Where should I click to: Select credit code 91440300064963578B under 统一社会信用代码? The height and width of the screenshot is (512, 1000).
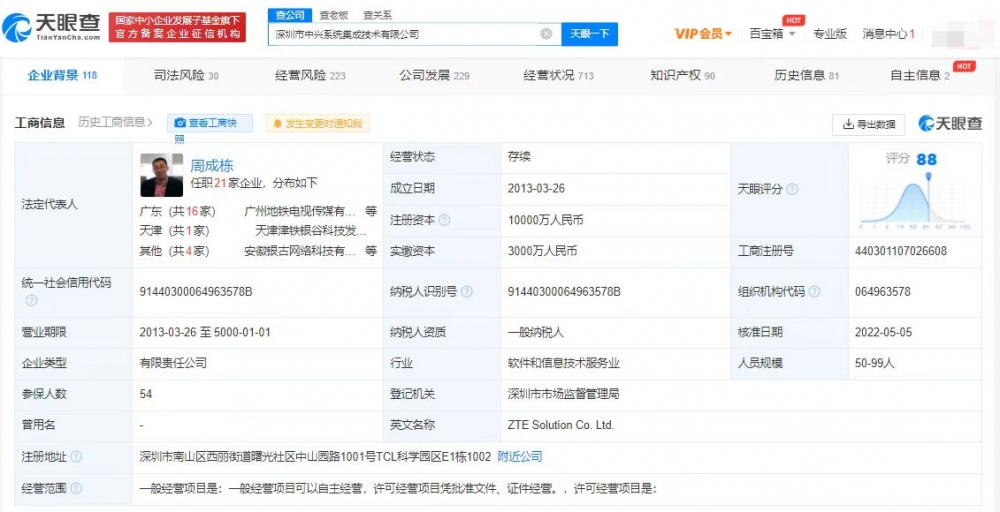coord(196,291)
